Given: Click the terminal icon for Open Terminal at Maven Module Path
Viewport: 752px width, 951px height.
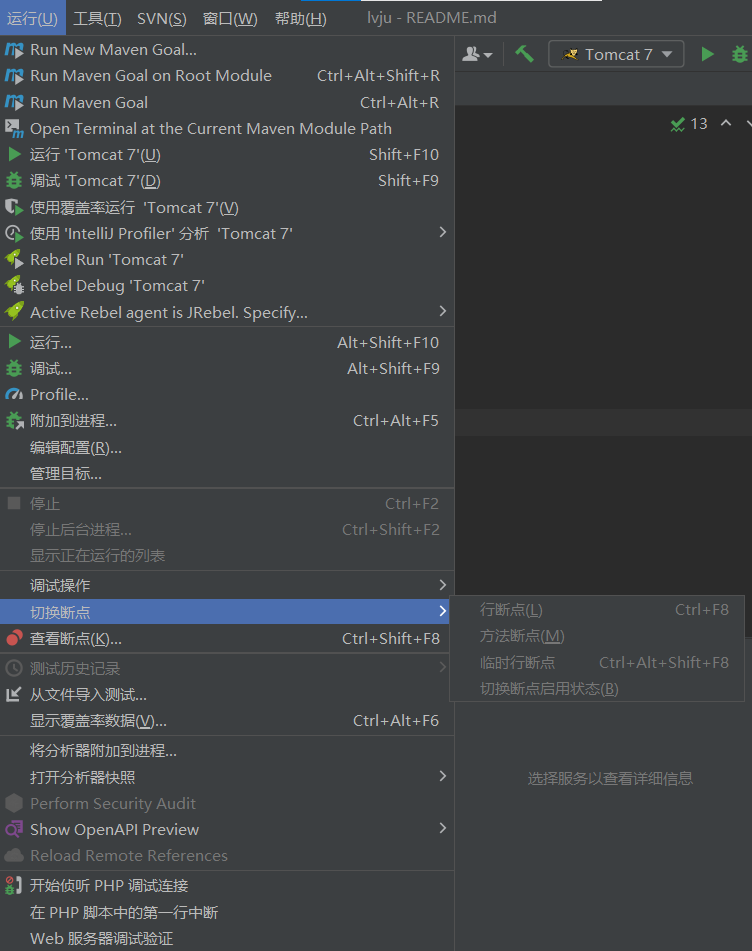Looking at the screenshot, I should tap(14, 129).
